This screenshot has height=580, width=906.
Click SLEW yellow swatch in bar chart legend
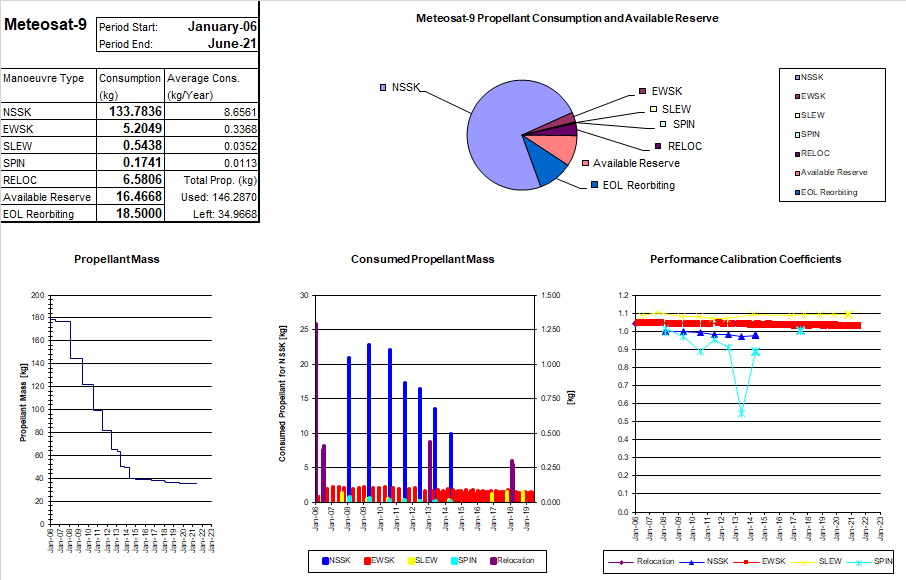(x=411, y=561)
